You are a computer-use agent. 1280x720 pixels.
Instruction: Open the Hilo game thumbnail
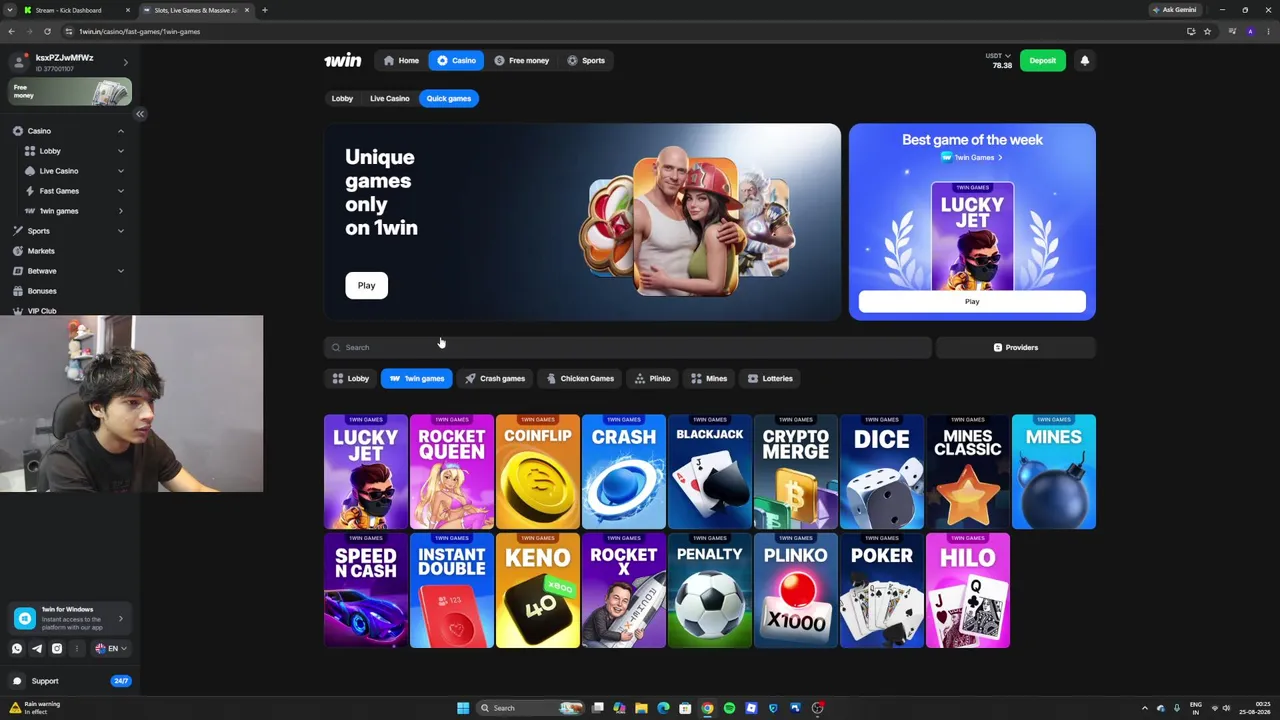click(968, 591)
